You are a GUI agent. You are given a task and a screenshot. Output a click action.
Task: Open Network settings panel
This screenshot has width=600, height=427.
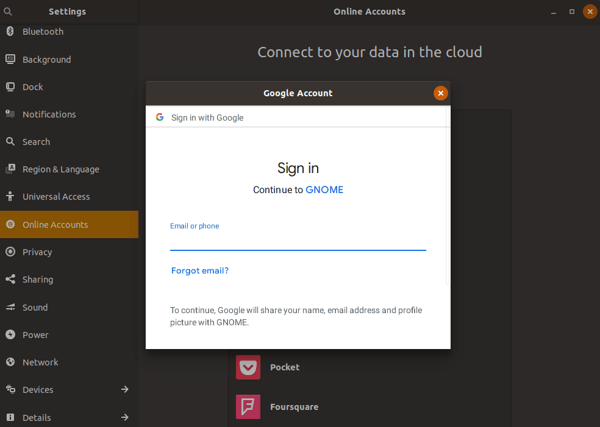[x=69, y=362]
